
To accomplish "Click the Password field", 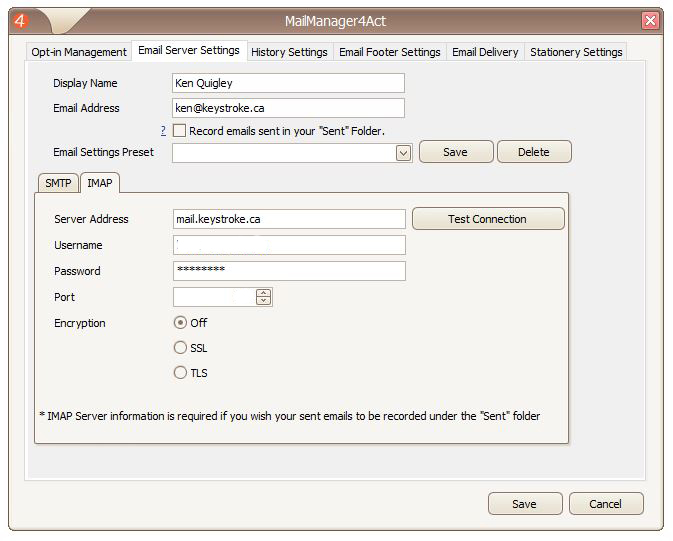I will (x=289, y=271).
